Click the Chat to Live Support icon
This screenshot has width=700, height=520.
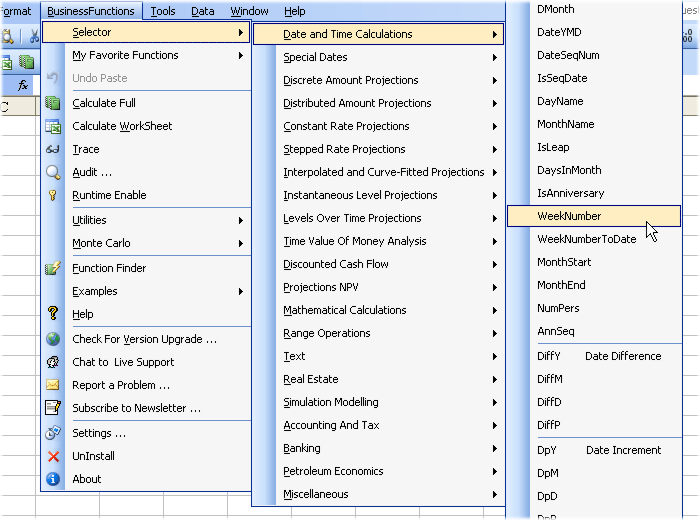click(53, 362)
